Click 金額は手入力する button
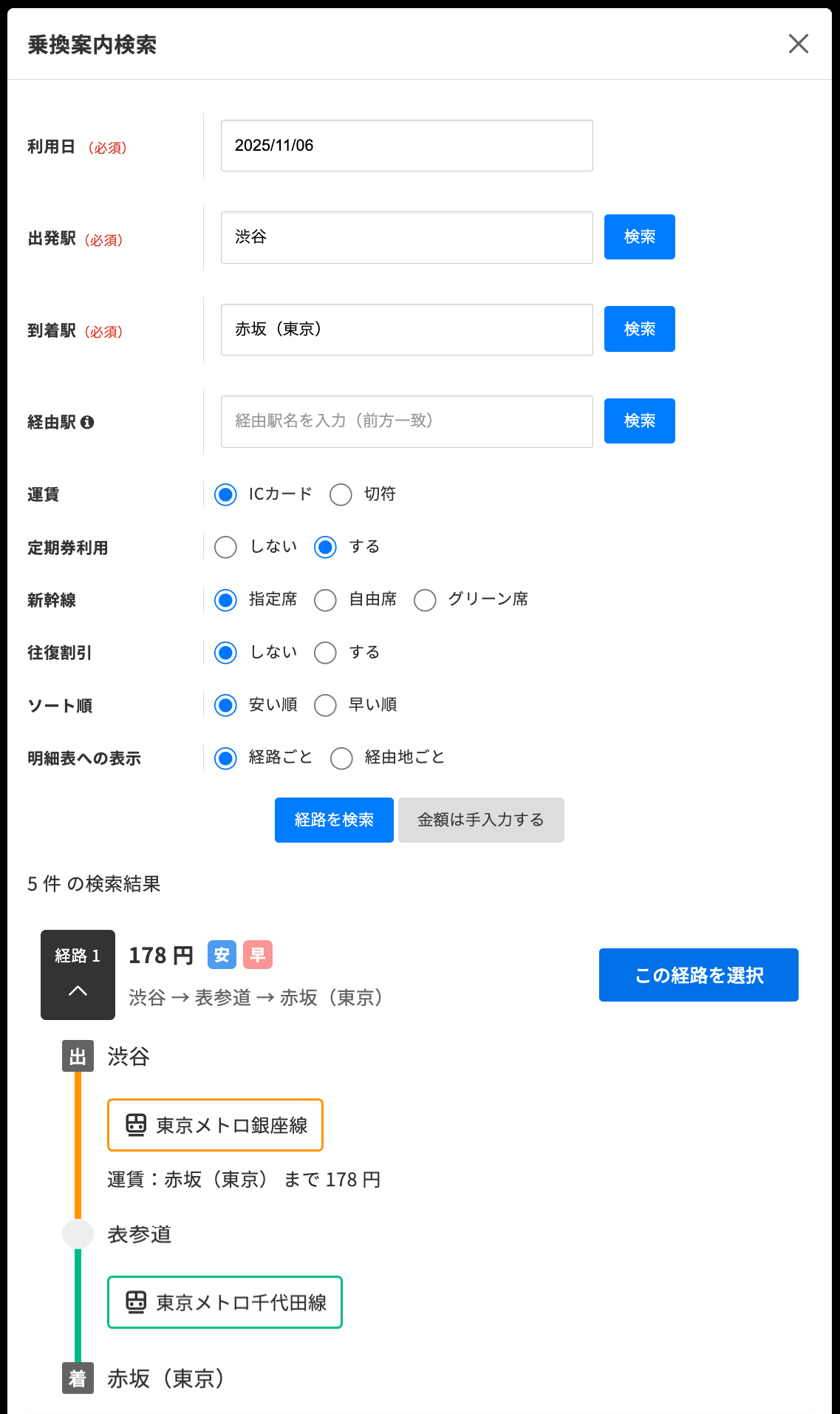 coord(481,820)
